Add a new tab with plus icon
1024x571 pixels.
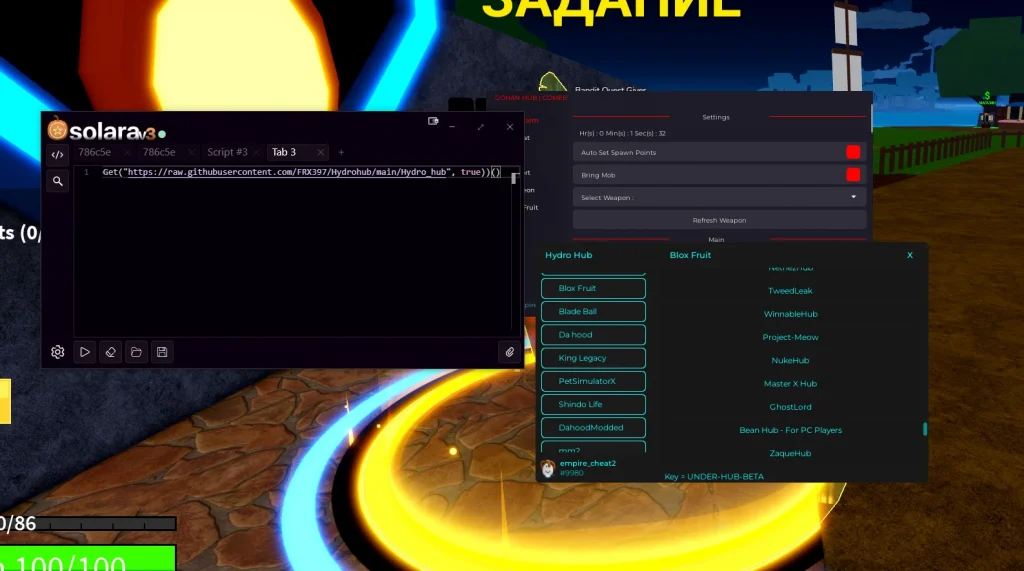pos(341,152)
